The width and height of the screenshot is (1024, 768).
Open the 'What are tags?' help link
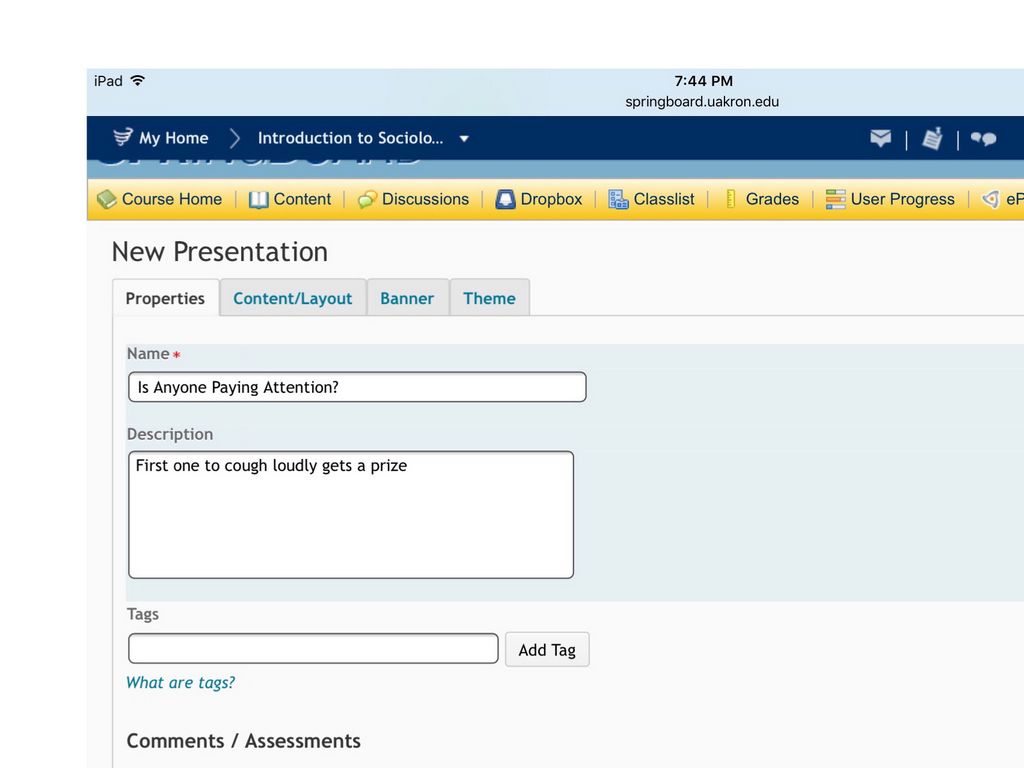[x=181, y=683]
